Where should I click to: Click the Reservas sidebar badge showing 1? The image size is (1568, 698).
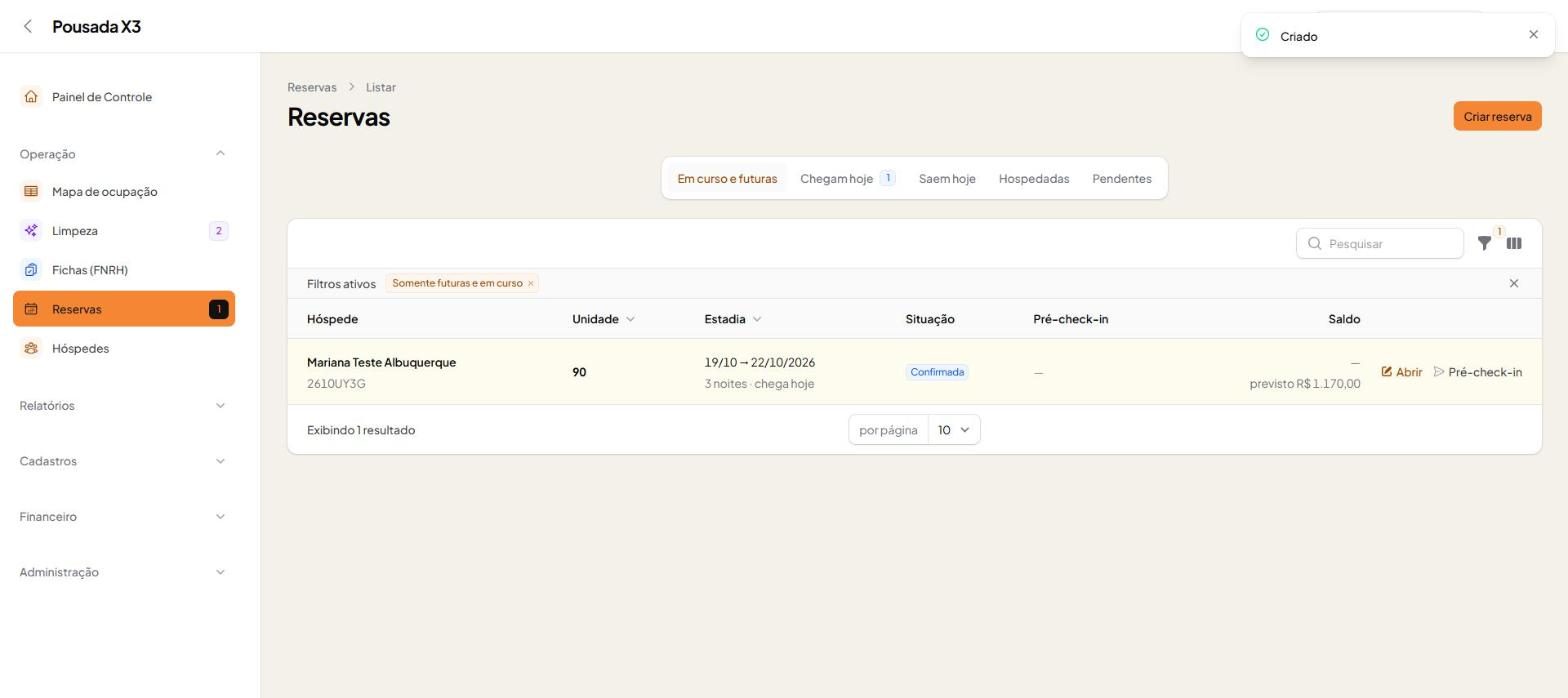tap(219, 309)
